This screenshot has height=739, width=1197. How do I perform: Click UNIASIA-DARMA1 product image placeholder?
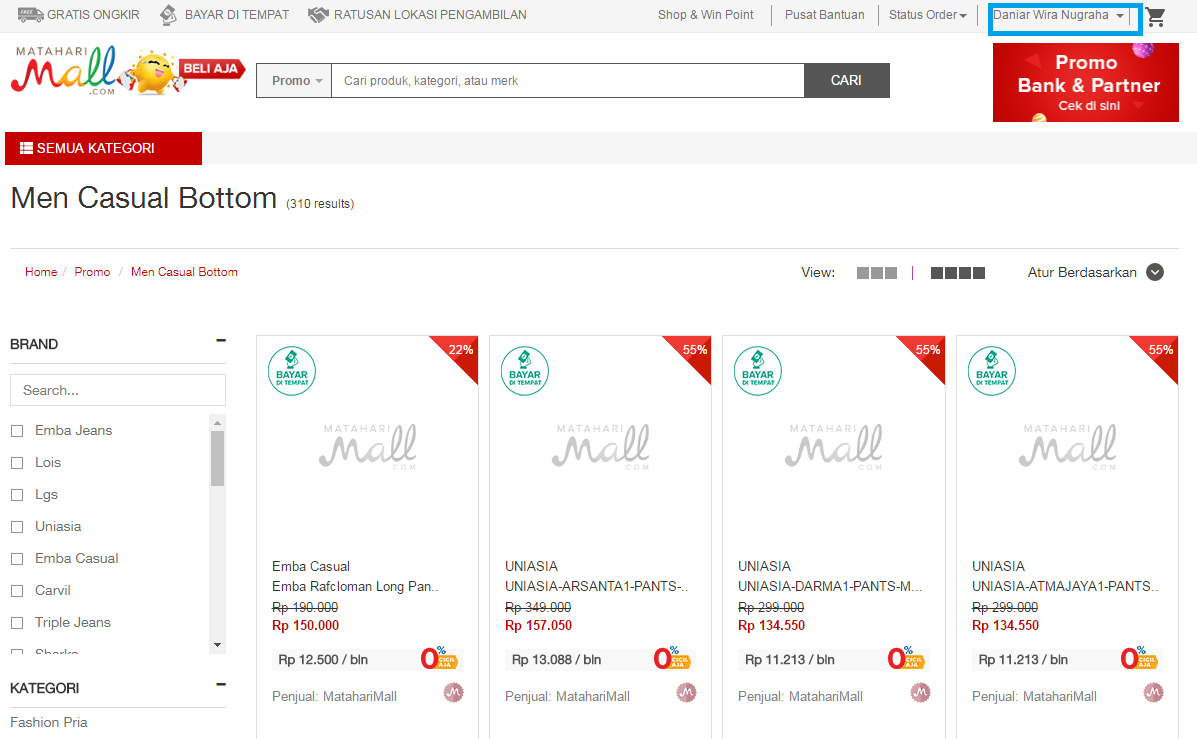[x=834, y=446]
